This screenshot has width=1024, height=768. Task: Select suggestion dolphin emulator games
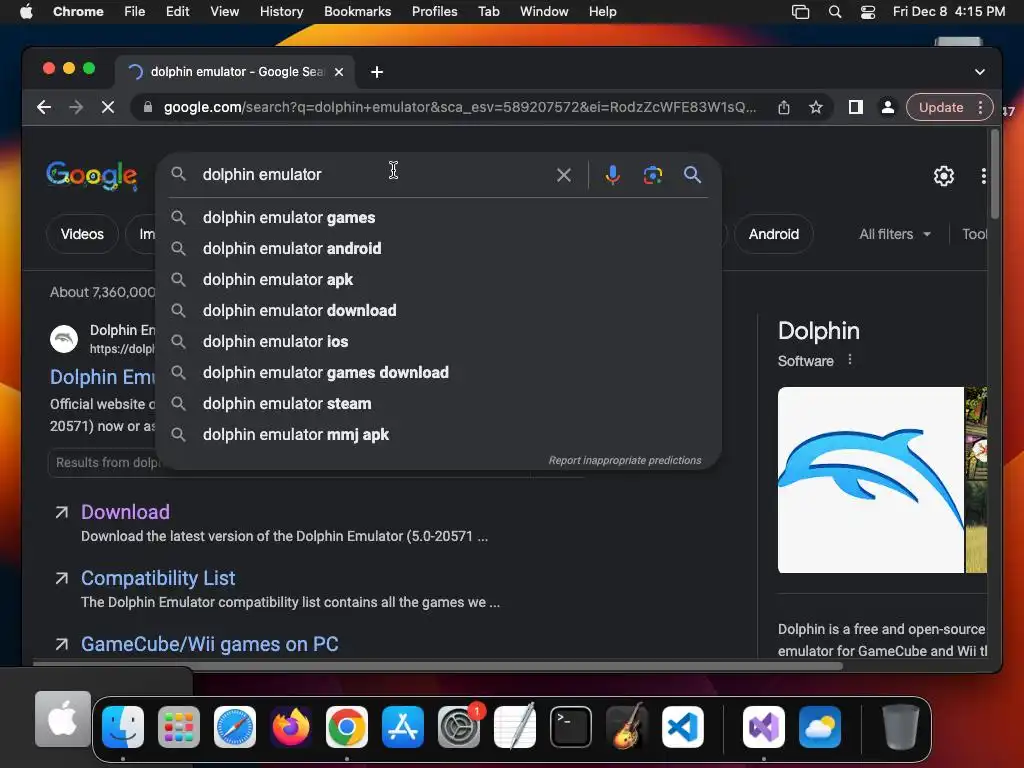click(x=438, y=217)
